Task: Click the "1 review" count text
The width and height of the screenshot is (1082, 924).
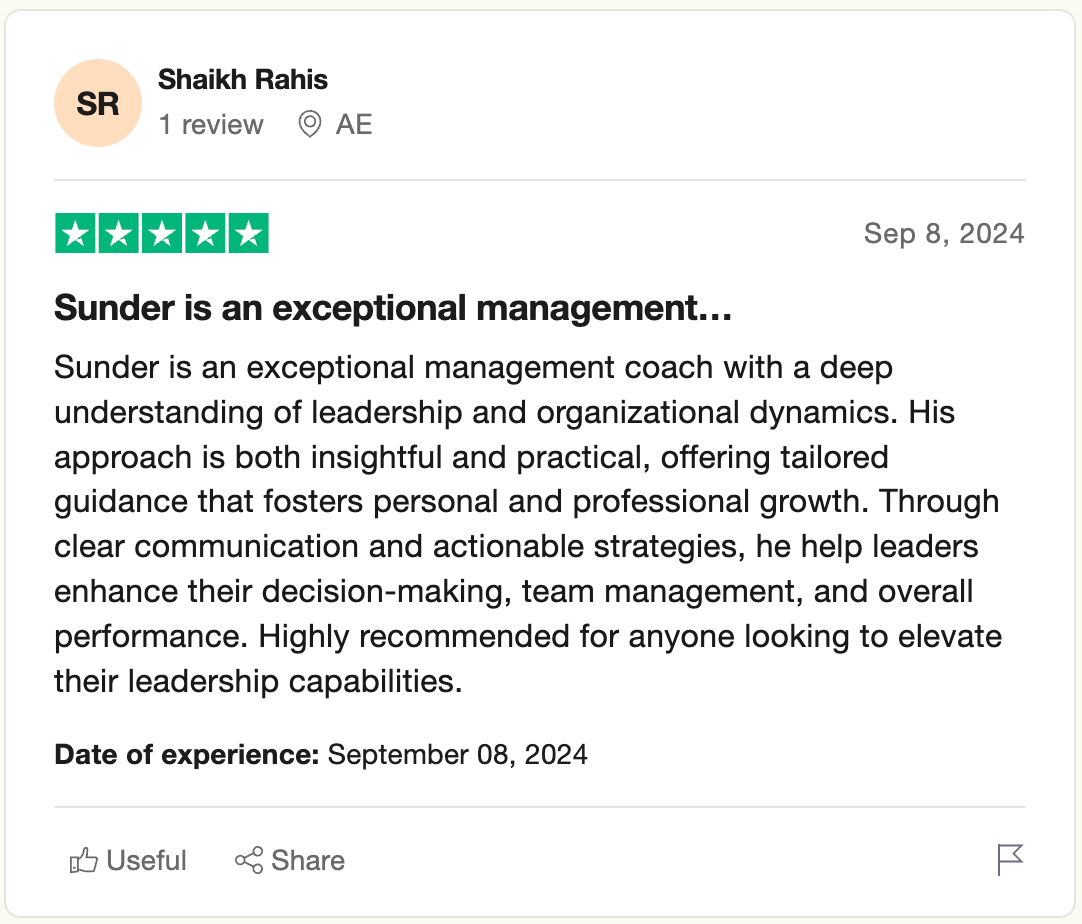Action: [211, 125]
